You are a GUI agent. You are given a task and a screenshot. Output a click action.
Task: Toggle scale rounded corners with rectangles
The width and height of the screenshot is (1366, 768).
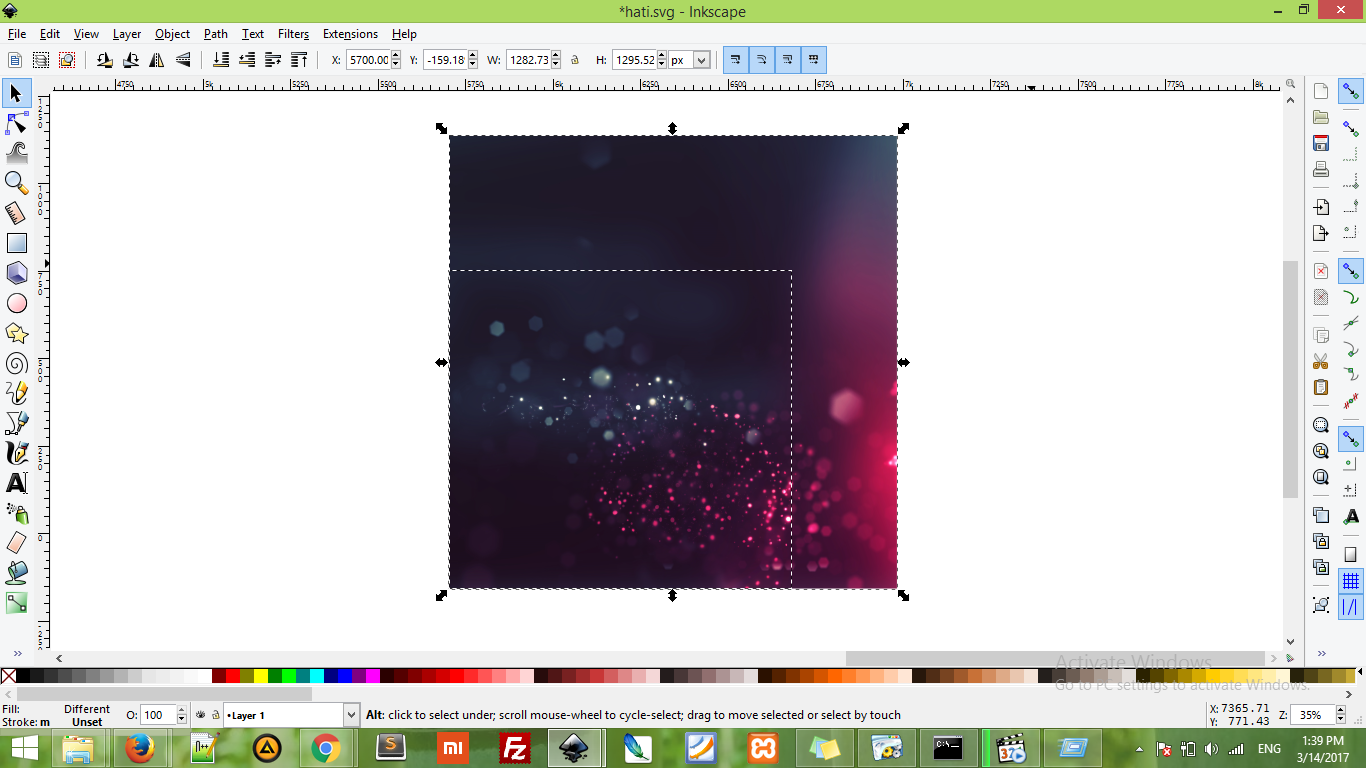pyautogui.click(x=762, y=60)
